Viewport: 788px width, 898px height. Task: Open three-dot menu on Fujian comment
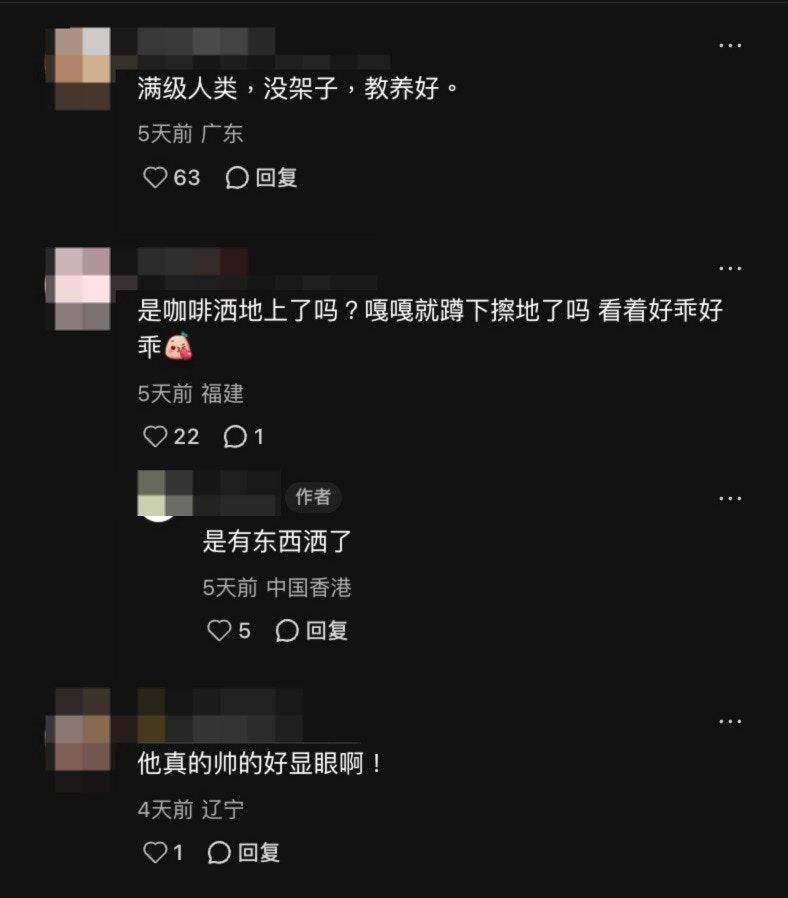[730, 268]
